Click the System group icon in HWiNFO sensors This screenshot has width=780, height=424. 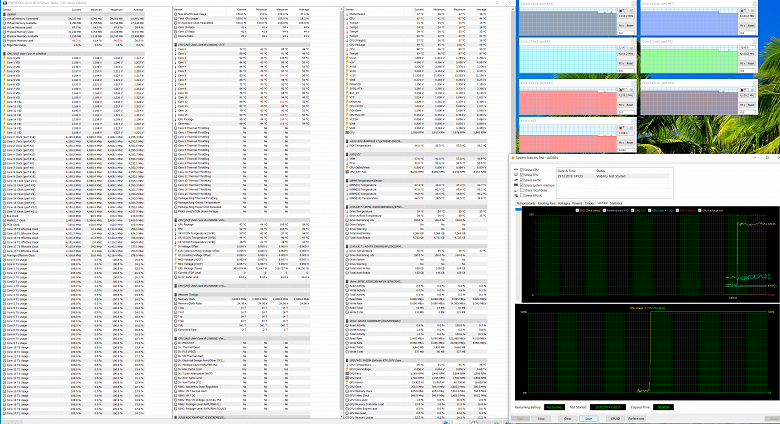(x=4, y=14)
